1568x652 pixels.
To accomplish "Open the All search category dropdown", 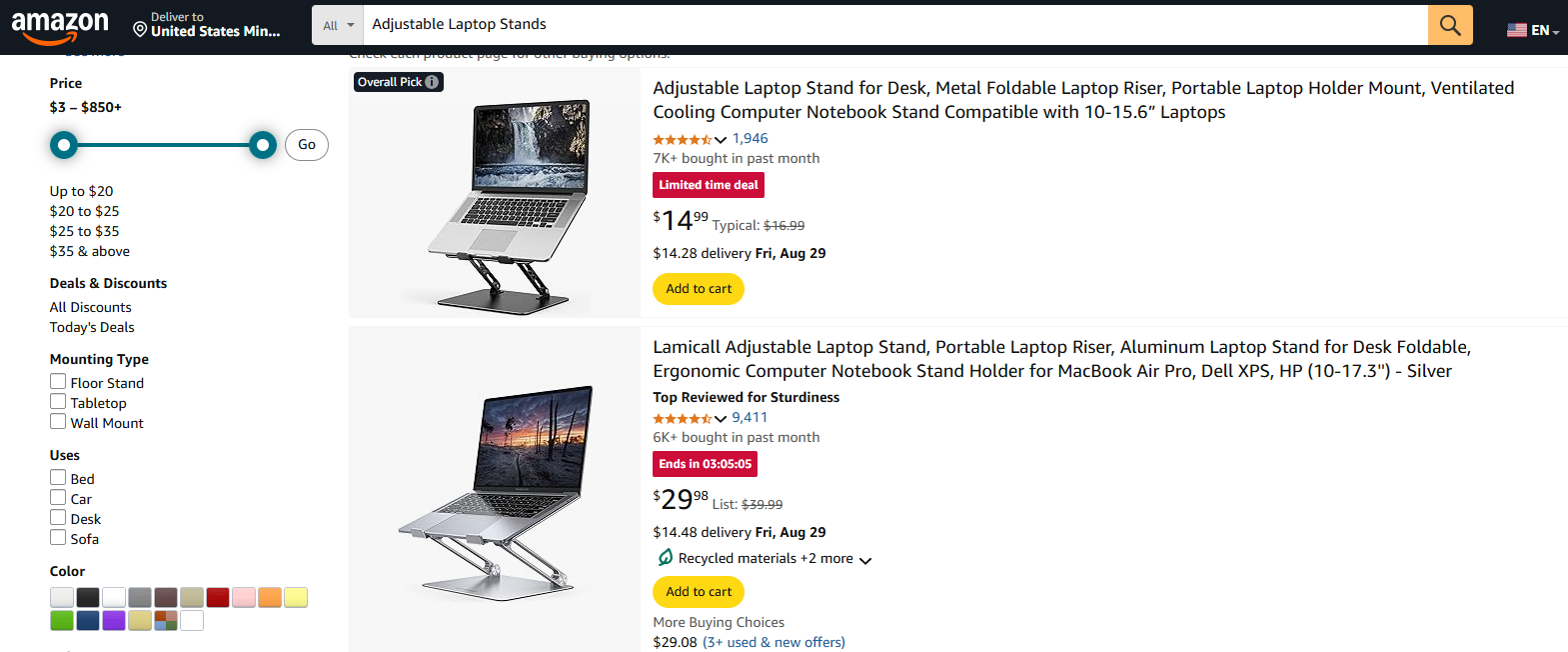I will 337,24.
